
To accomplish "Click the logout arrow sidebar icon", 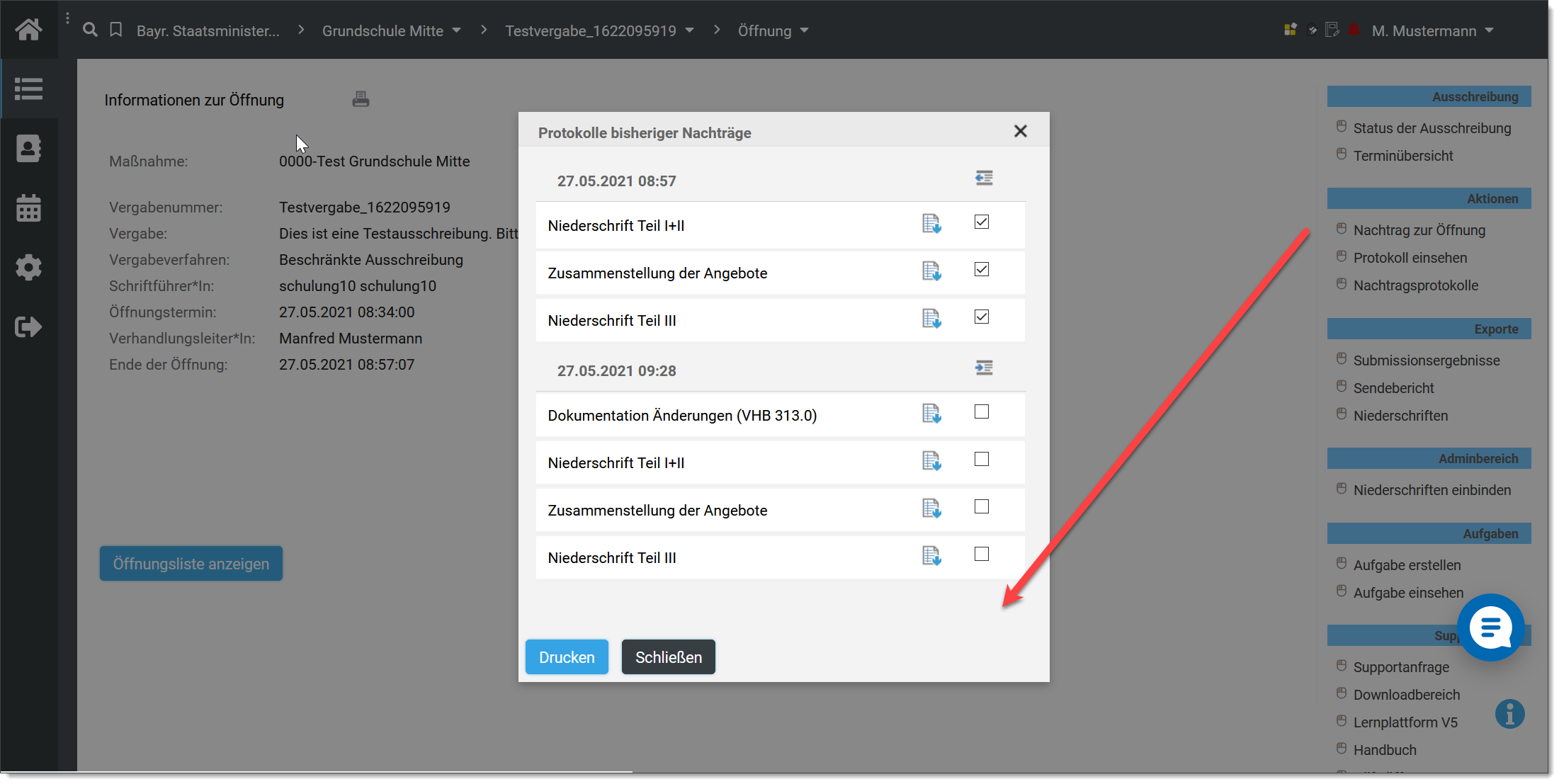I will point(28,326).
